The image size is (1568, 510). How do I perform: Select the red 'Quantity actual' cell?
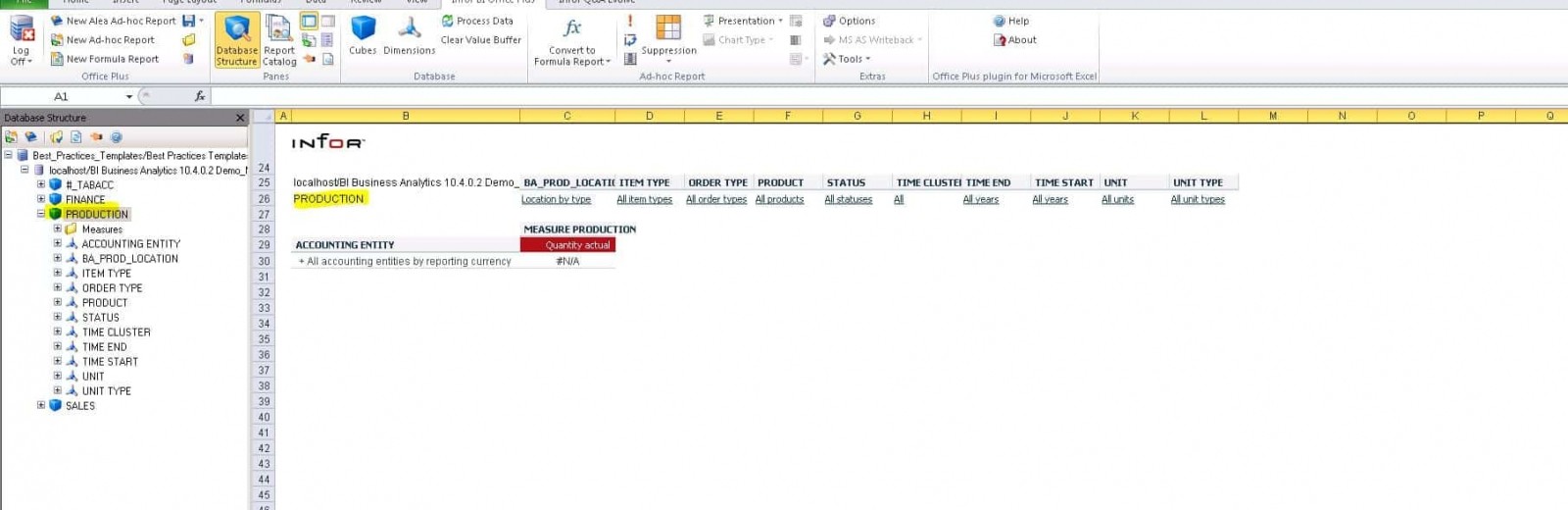pos(567,245)
